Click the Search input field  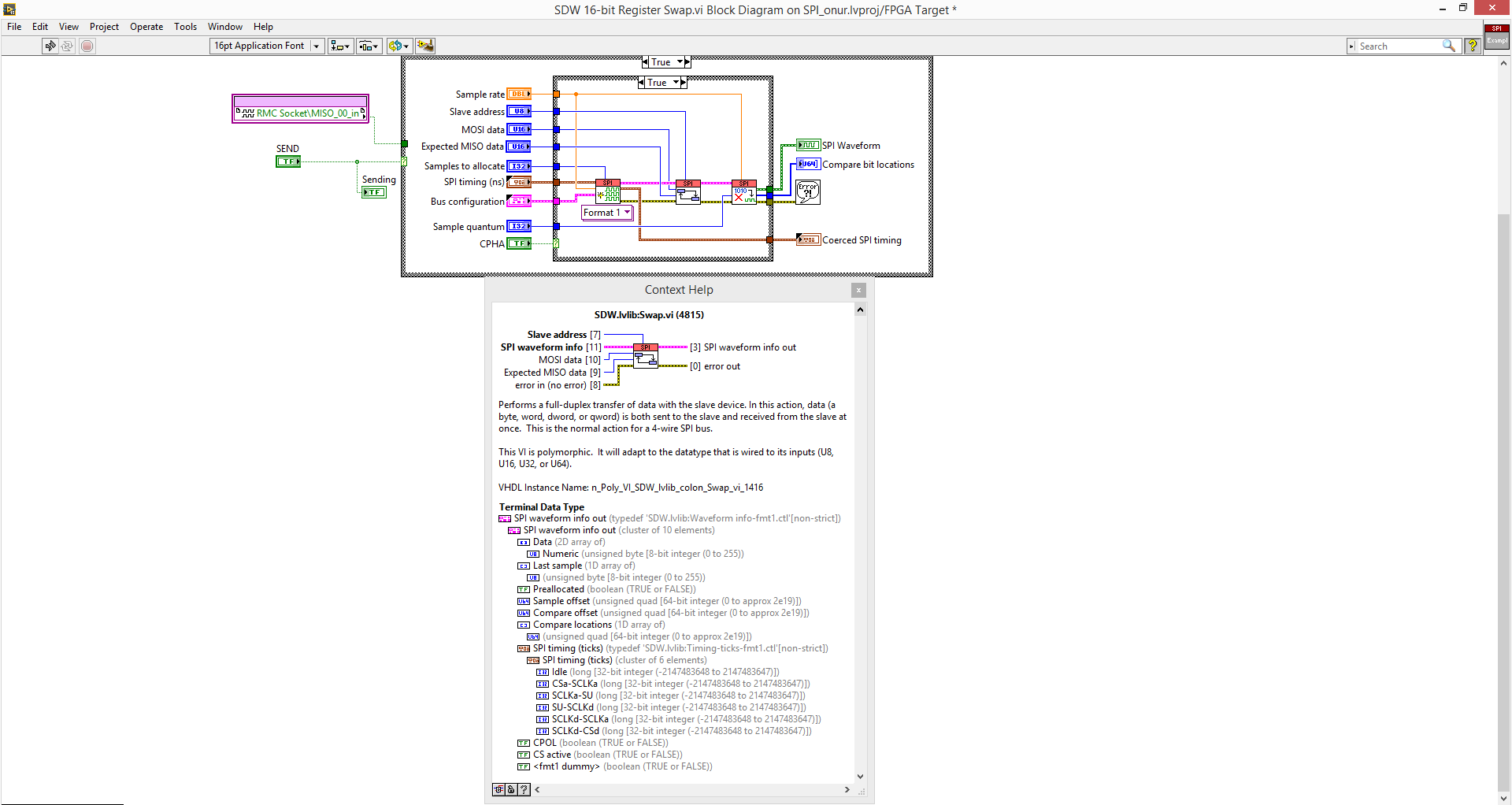click(1399, 46)
